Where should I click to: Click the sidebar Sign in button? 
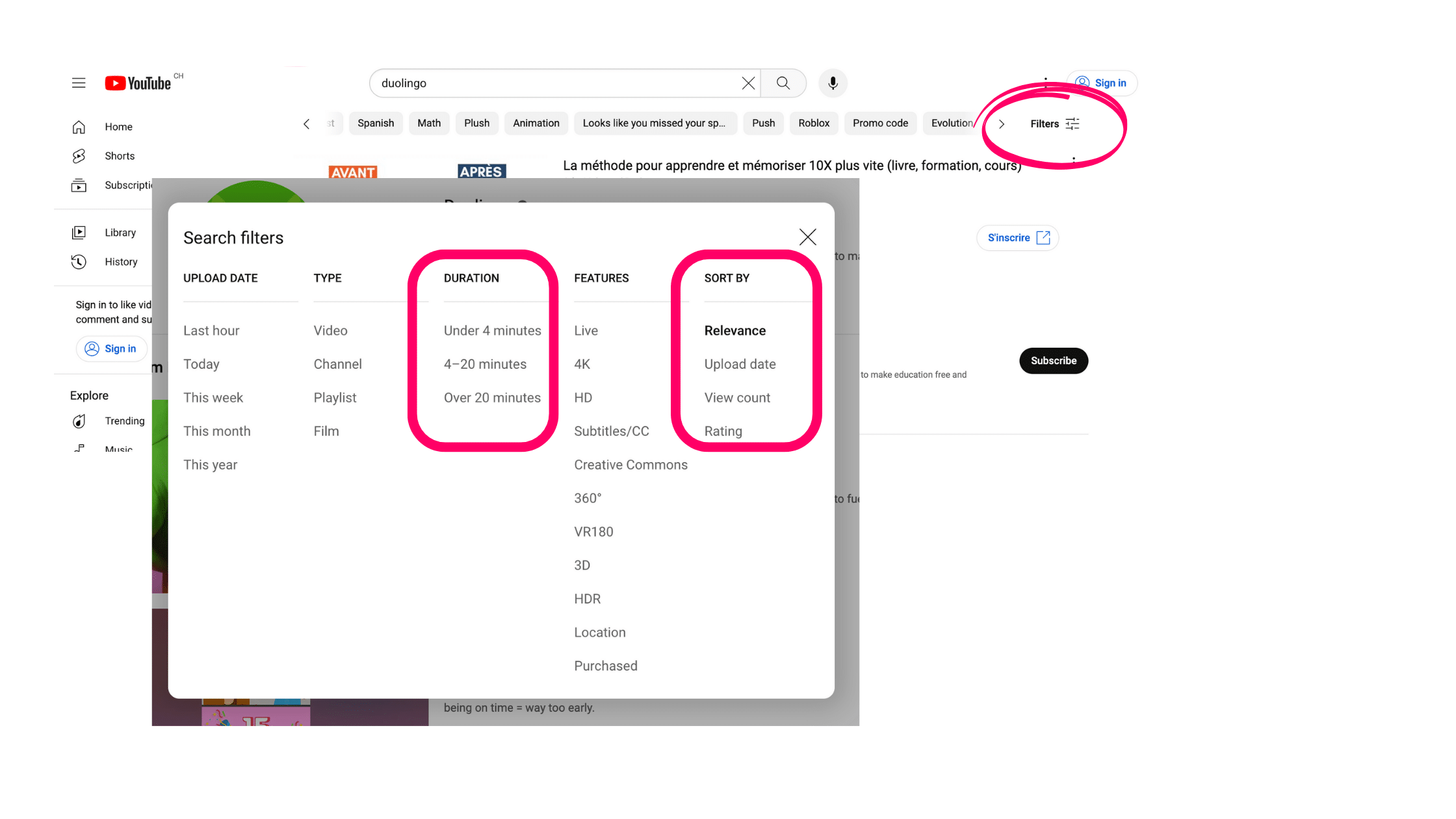tap(111, 348)
